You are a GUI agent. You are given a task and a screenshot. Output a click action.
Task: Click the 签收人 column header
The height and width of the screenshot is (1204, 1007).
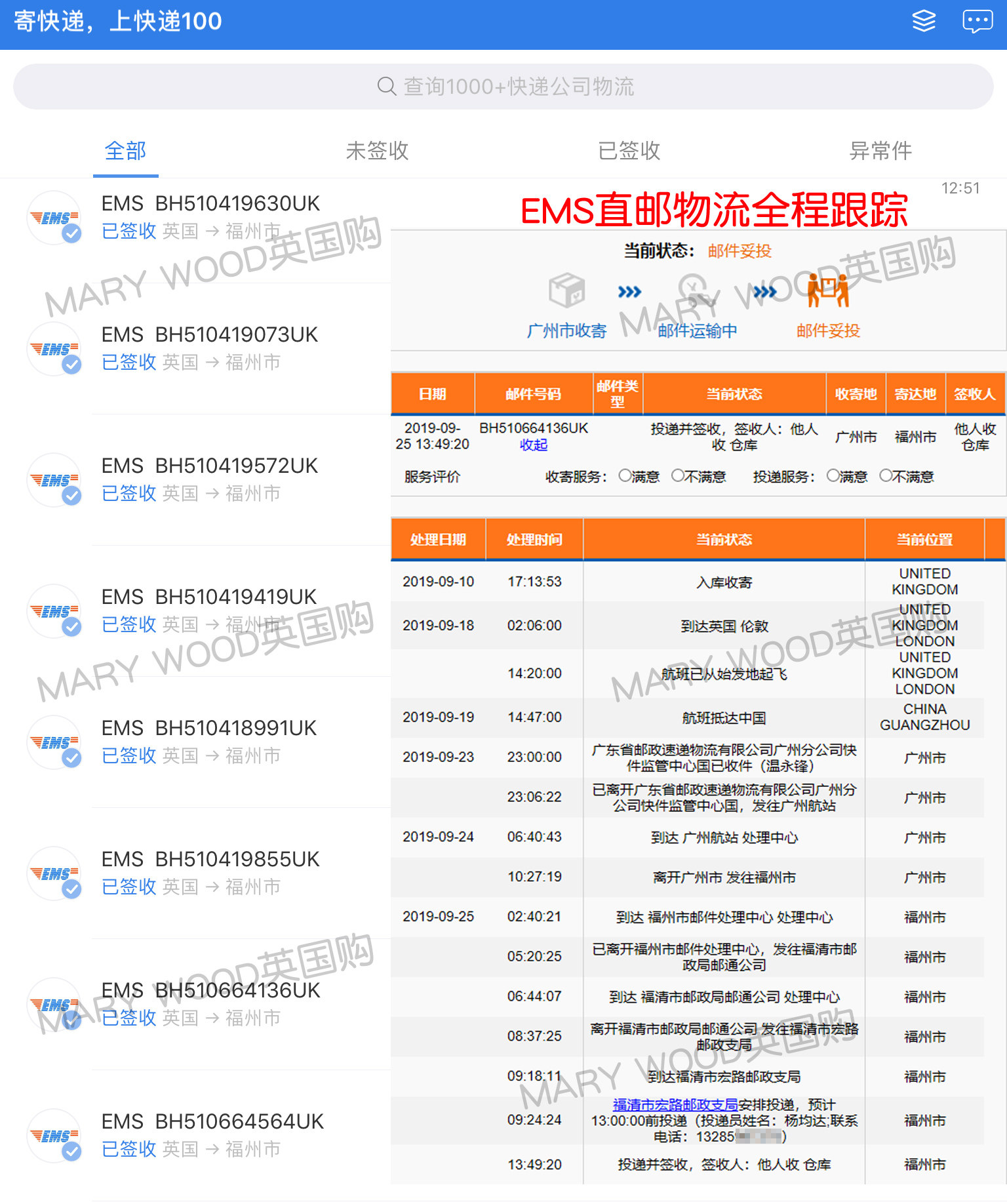click(x=975, y=393)
